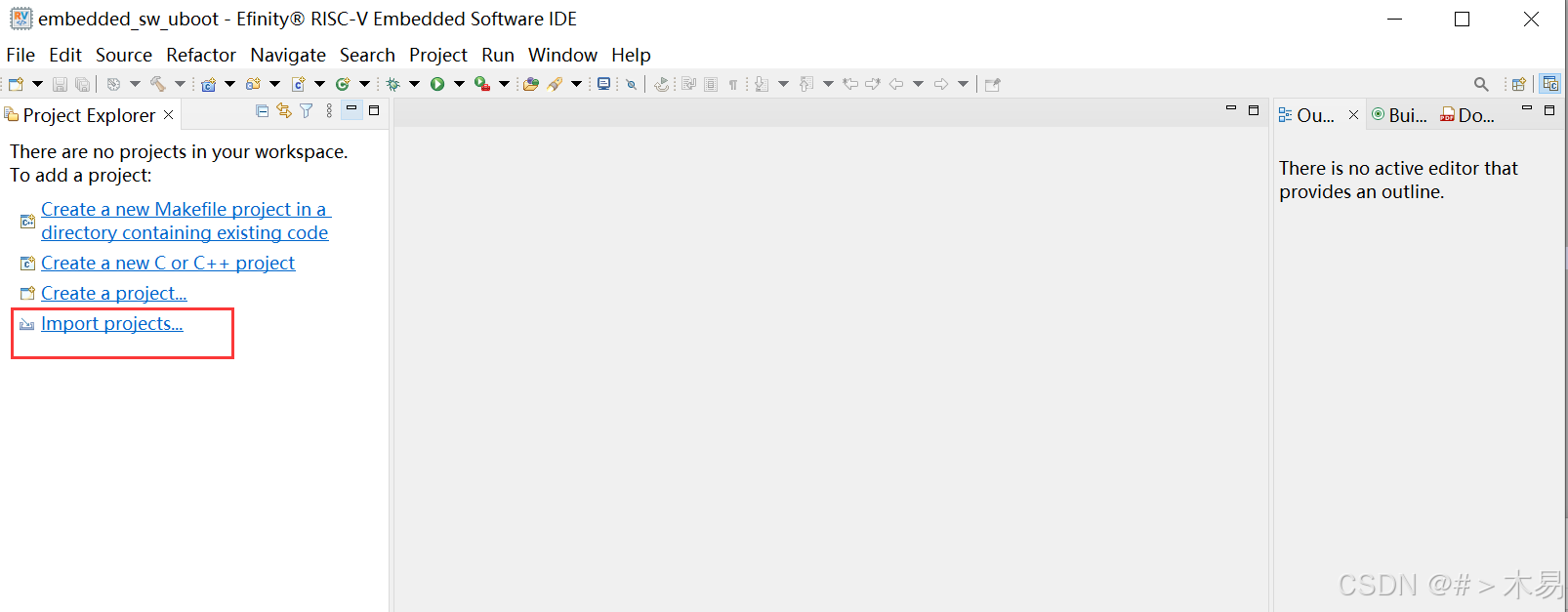This screenshot has width=1568, height=612.
Task: Click the green New Class icon
Action: point(343,84)
